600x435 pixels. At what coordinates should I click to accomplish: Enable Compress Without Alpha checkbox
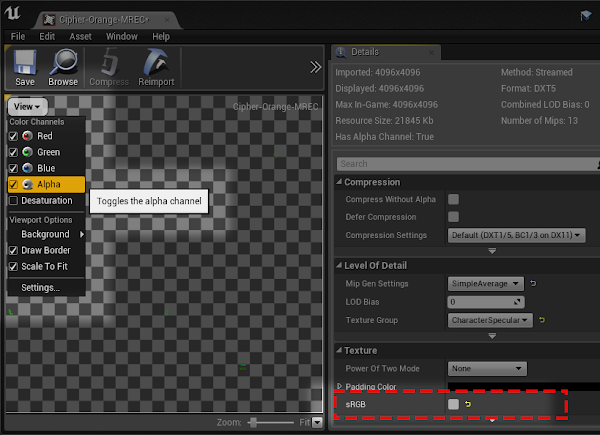(453, 199)
